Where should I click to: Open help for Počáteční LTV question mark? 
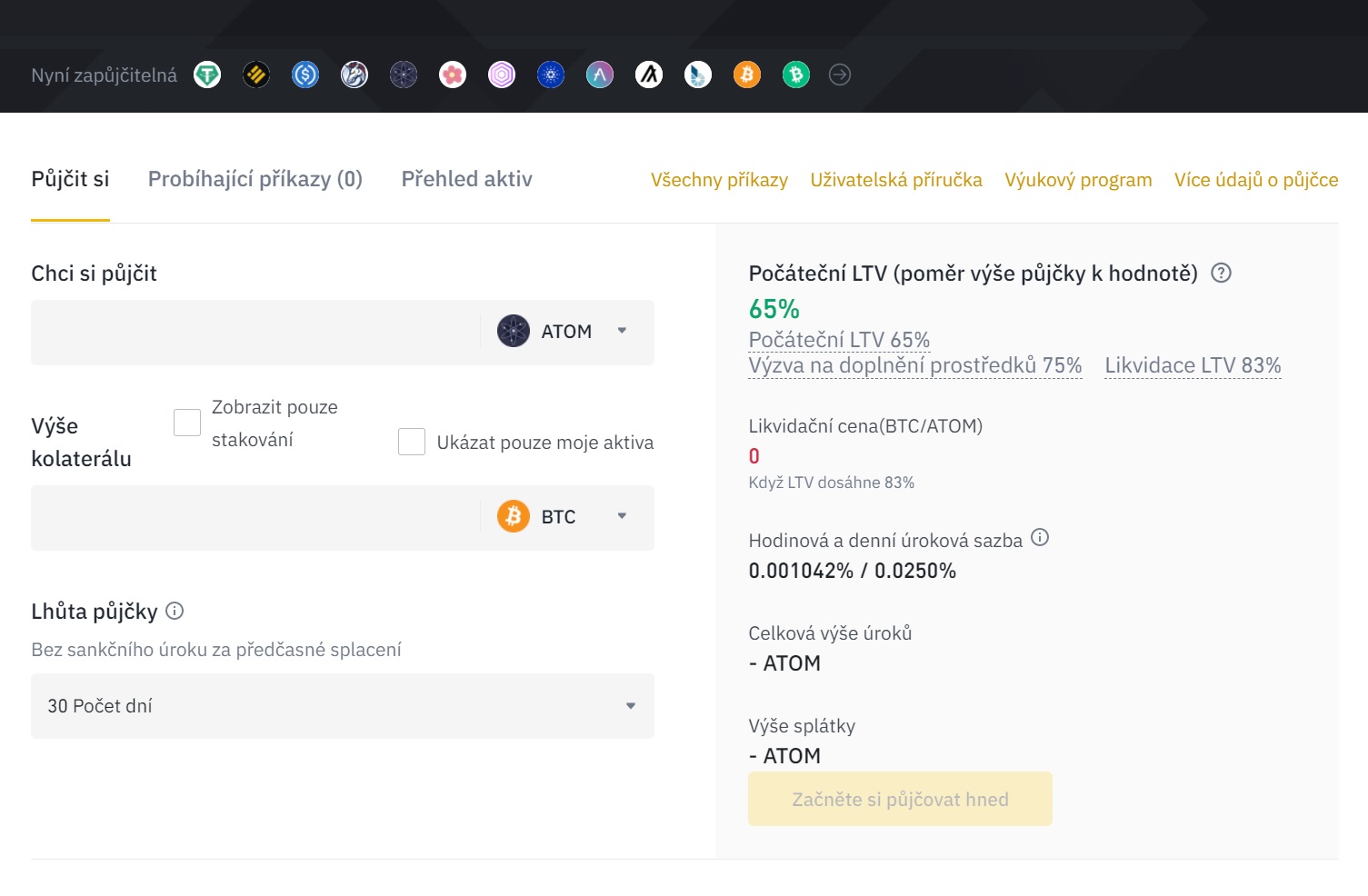point(1221,273)
